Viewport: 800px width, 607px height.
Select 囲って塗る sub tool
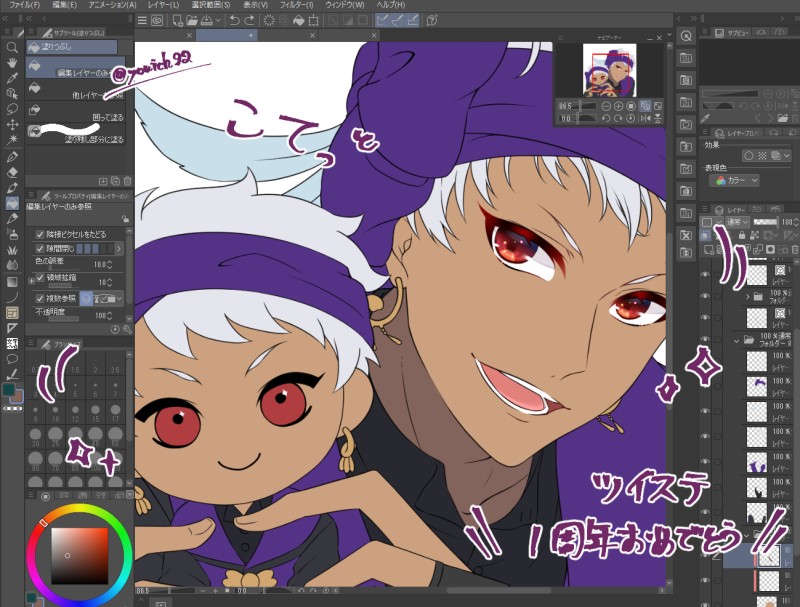(x=76, y=112)
